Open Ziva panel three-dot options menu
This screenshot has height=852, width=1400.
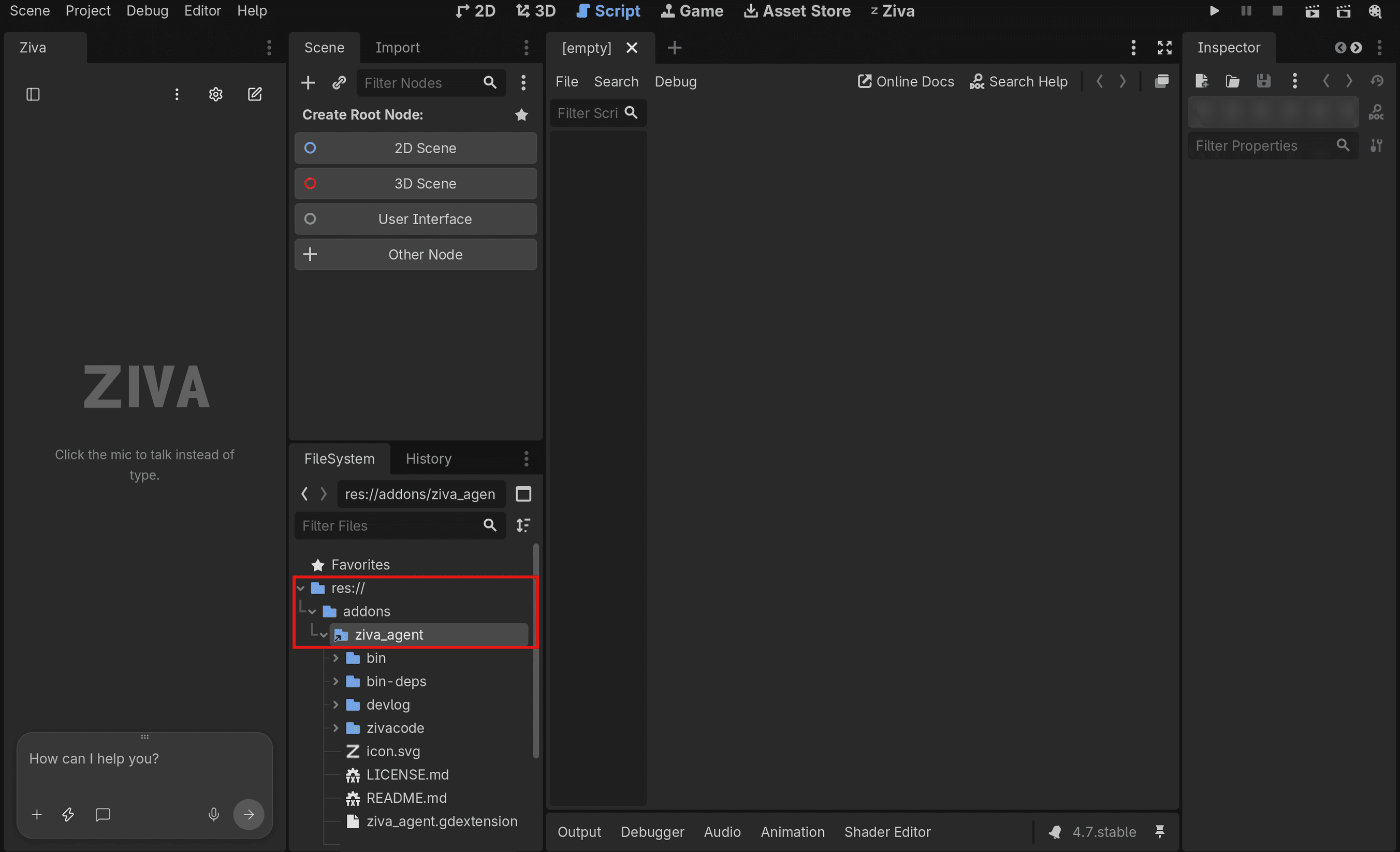177,94
